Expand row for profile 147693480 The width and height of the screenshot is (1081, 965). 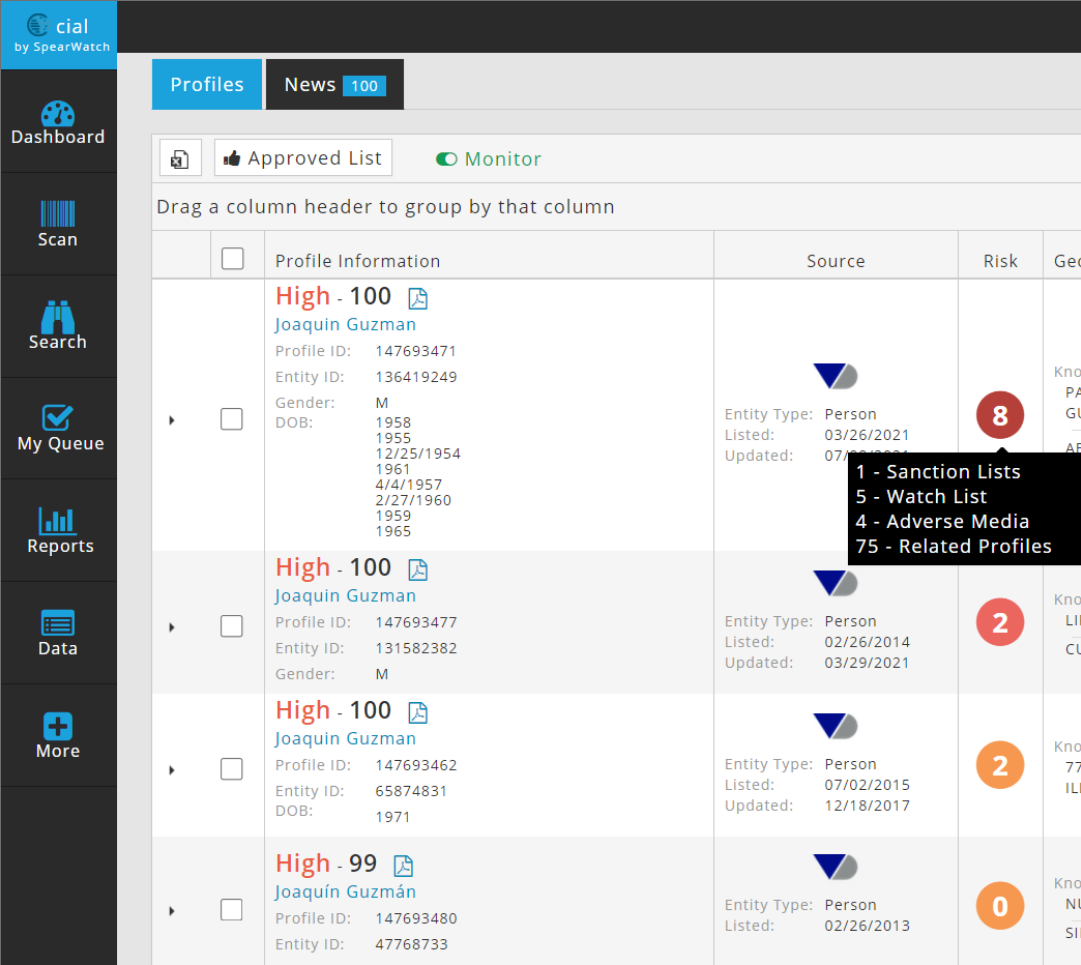172,911
